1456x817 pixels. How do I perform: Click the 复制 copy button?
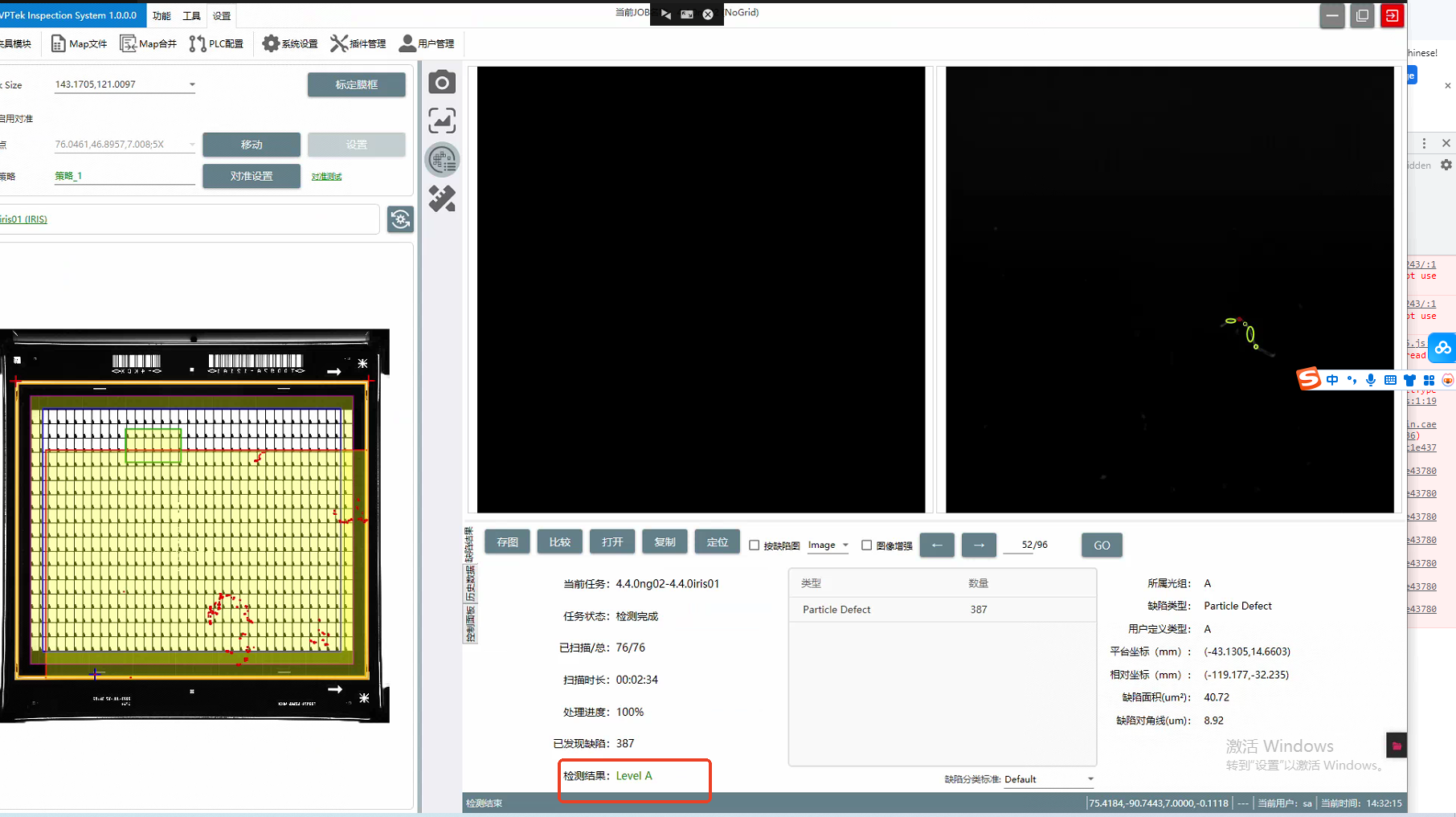pyautogui.click(x=665, y=542)
